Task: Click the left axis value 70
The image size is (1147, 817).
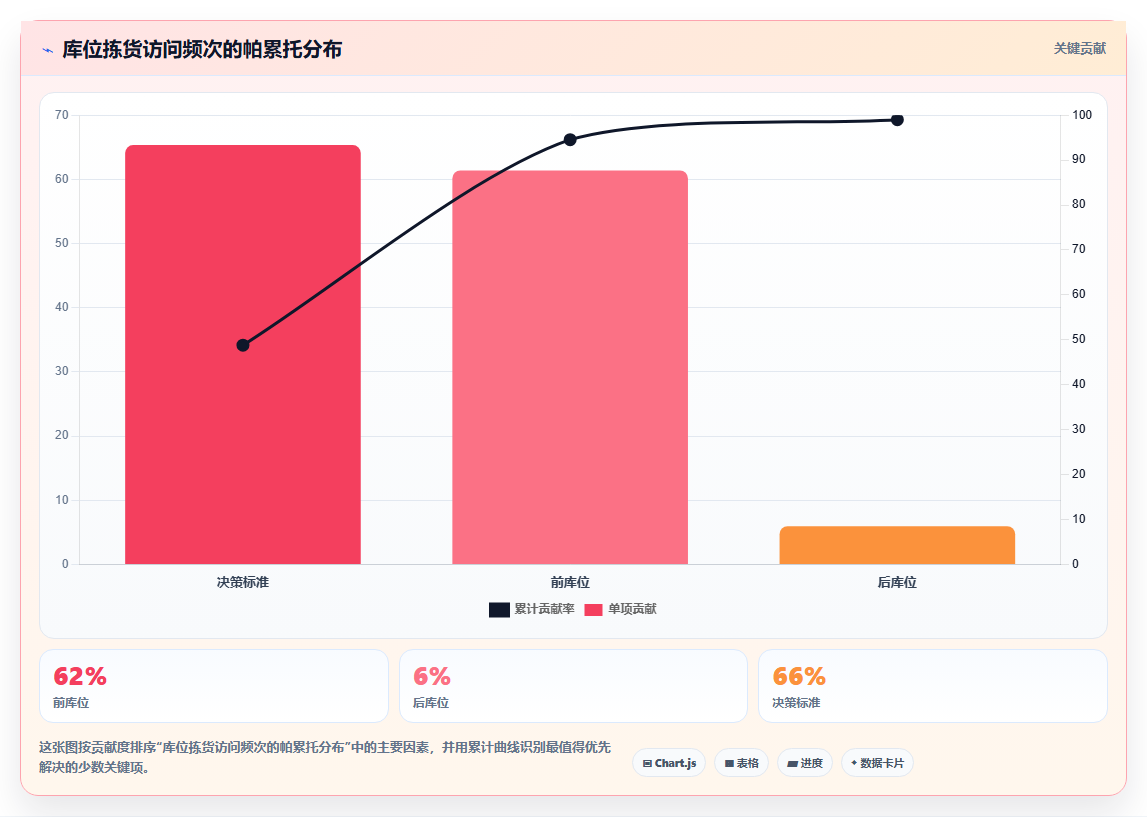Action: point(61,115)
